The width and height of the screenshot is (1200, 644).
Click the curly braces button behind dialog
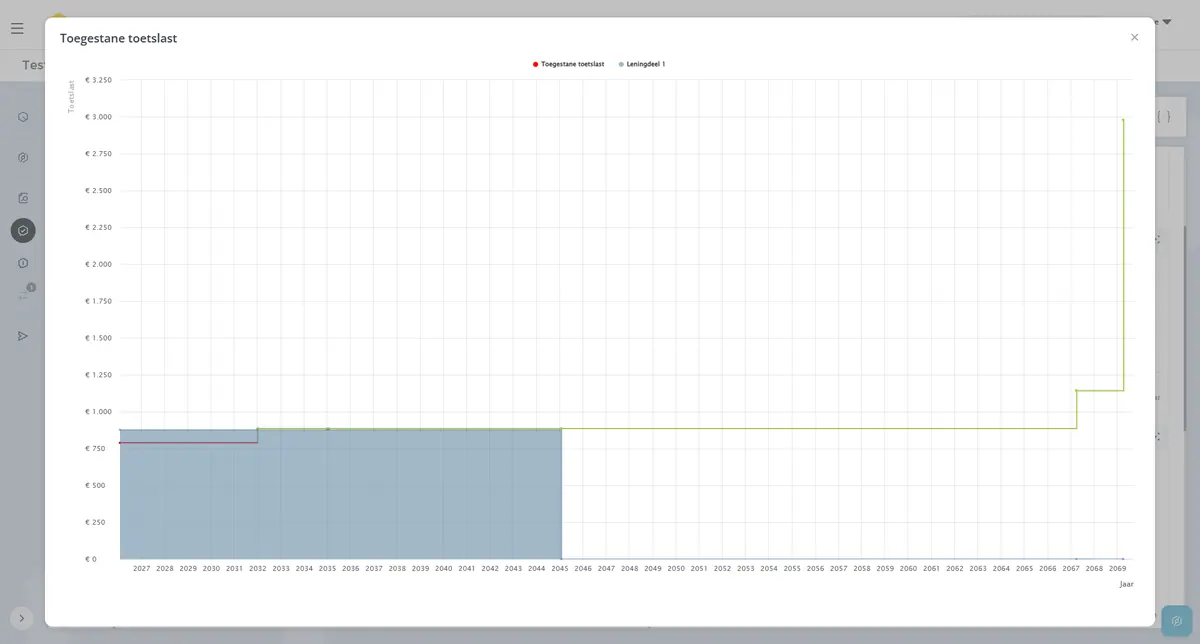pyautogui.click(x=1163, y=117)
